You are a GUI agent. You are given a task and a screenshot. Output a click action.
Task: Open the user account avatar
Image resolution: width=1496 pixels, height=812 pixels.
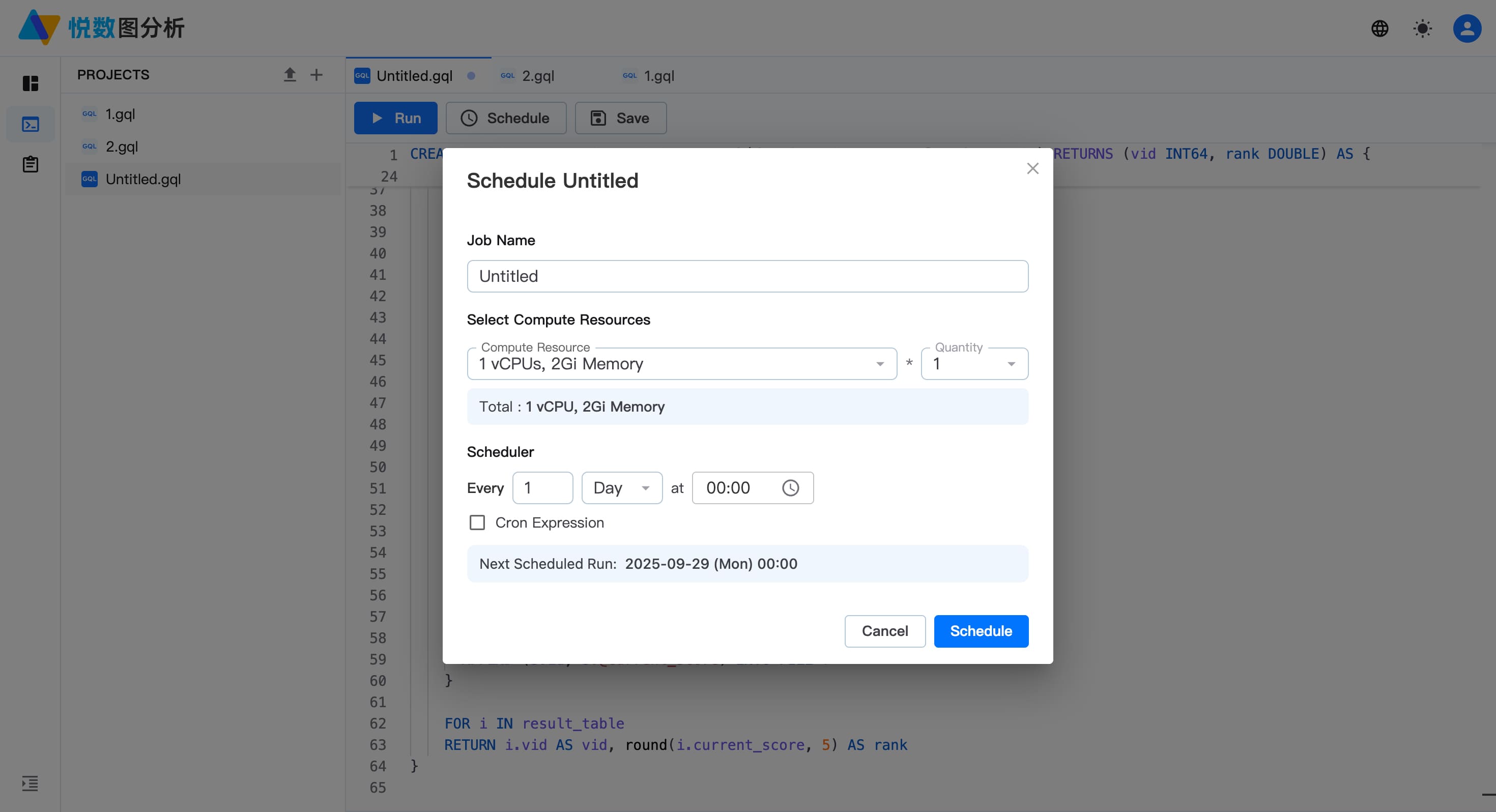click(x=1466, y=28)
